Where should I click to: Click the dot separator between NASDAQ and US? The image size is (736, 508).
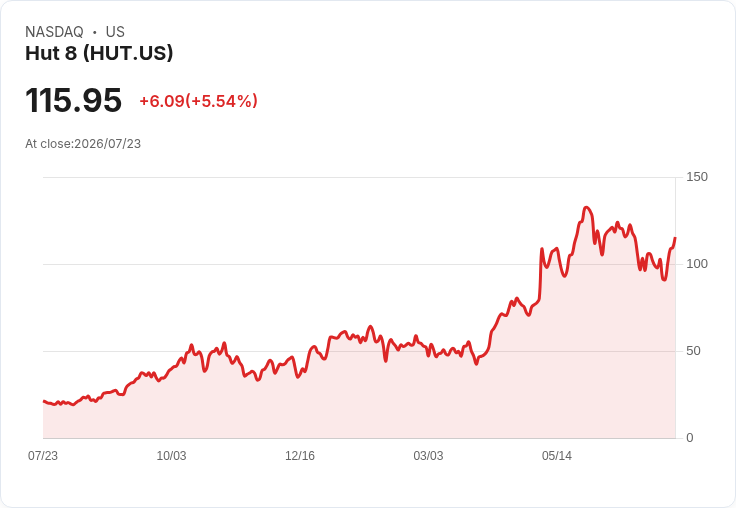[94, 32]
